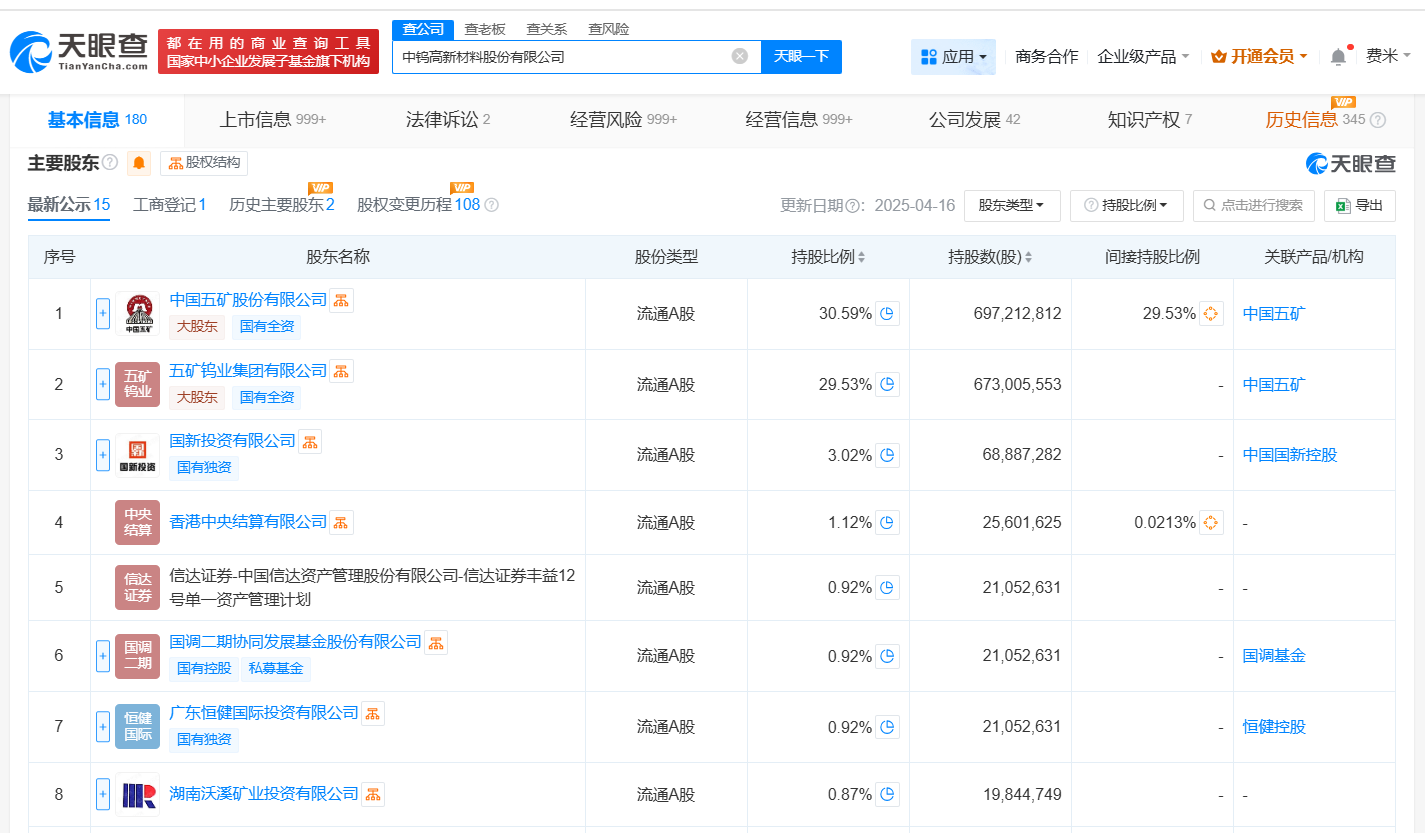Click the 天眼一下 search button

pos(801,57)
